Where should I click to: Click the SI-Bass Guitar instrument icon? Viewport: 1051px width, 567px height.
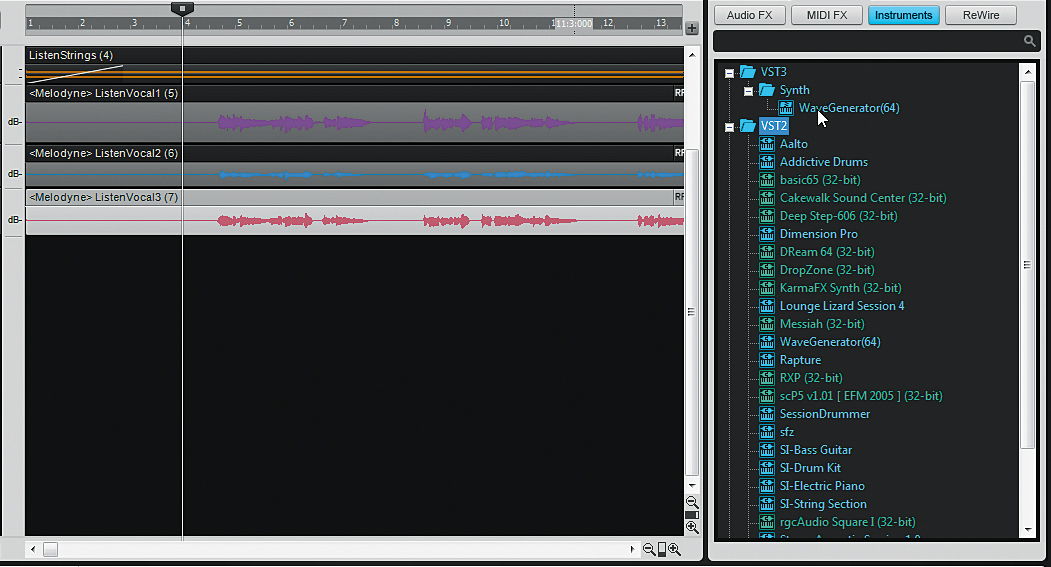coord(767,450)
